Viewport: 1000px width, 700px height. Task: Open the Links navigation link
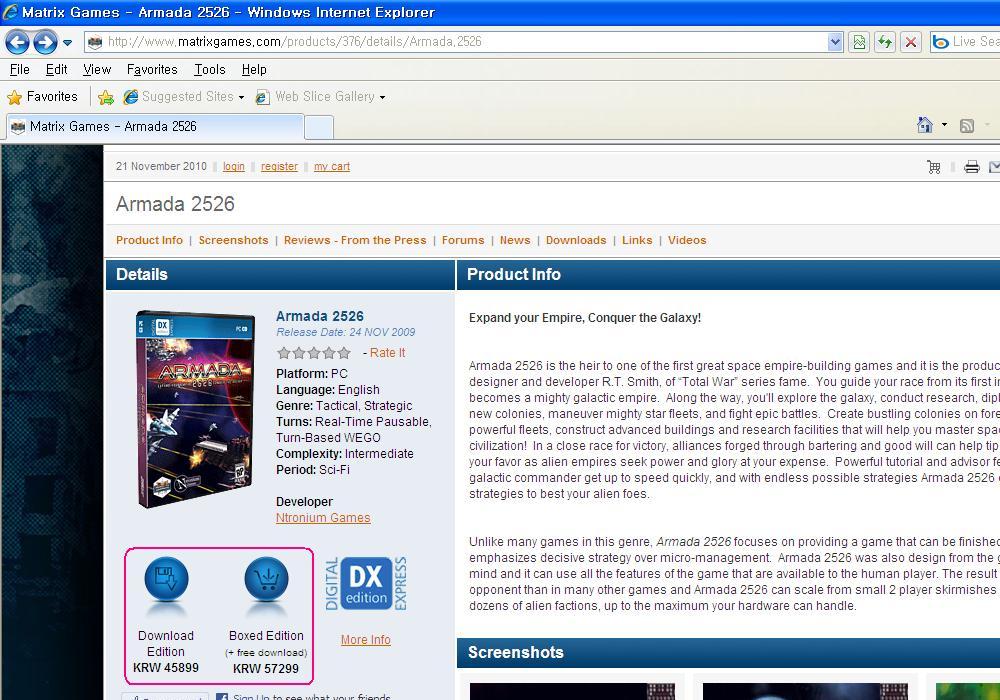point(637,240)
